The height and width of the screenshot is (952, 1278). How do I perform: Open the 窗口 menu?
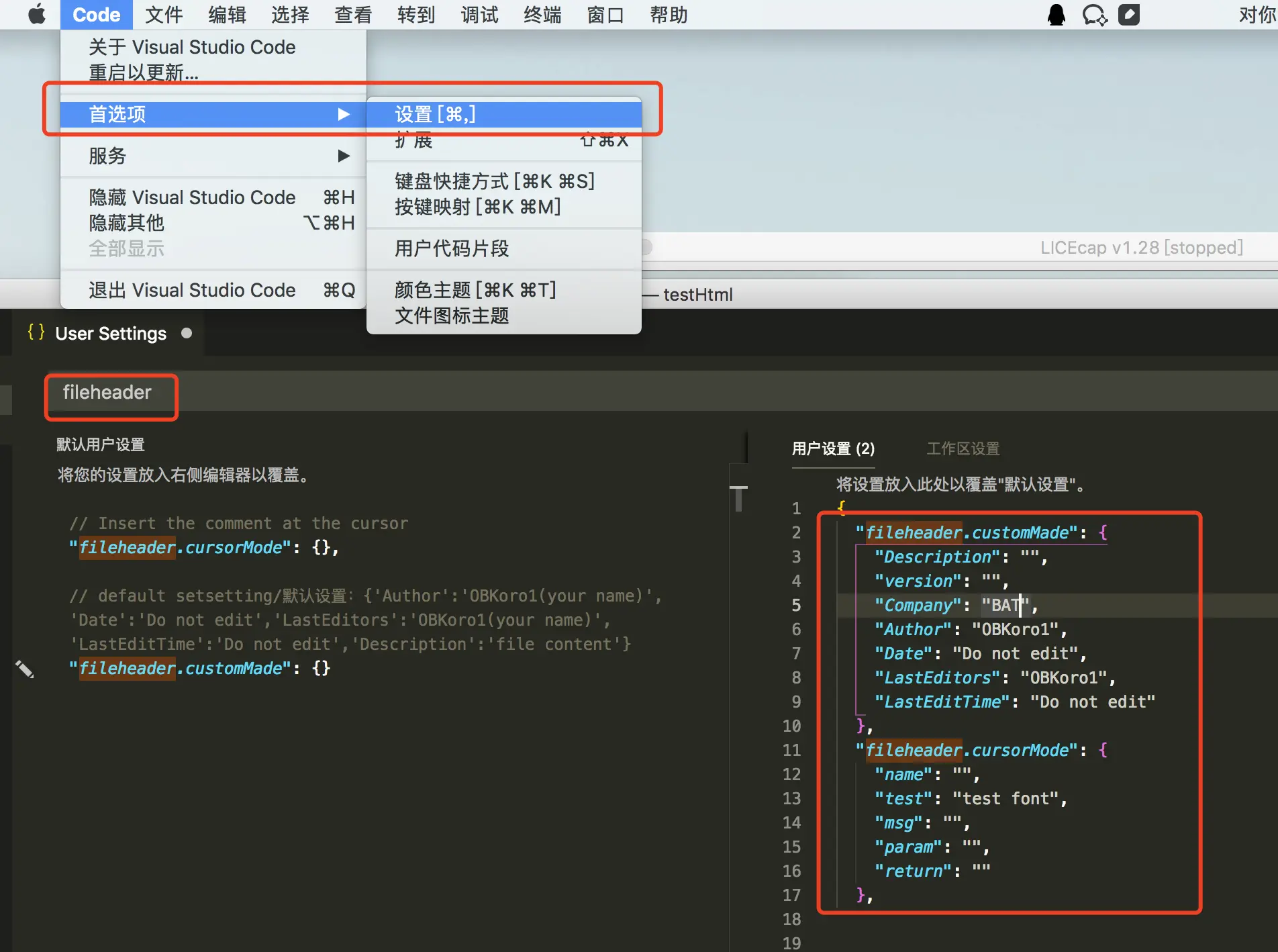point(605,15)
